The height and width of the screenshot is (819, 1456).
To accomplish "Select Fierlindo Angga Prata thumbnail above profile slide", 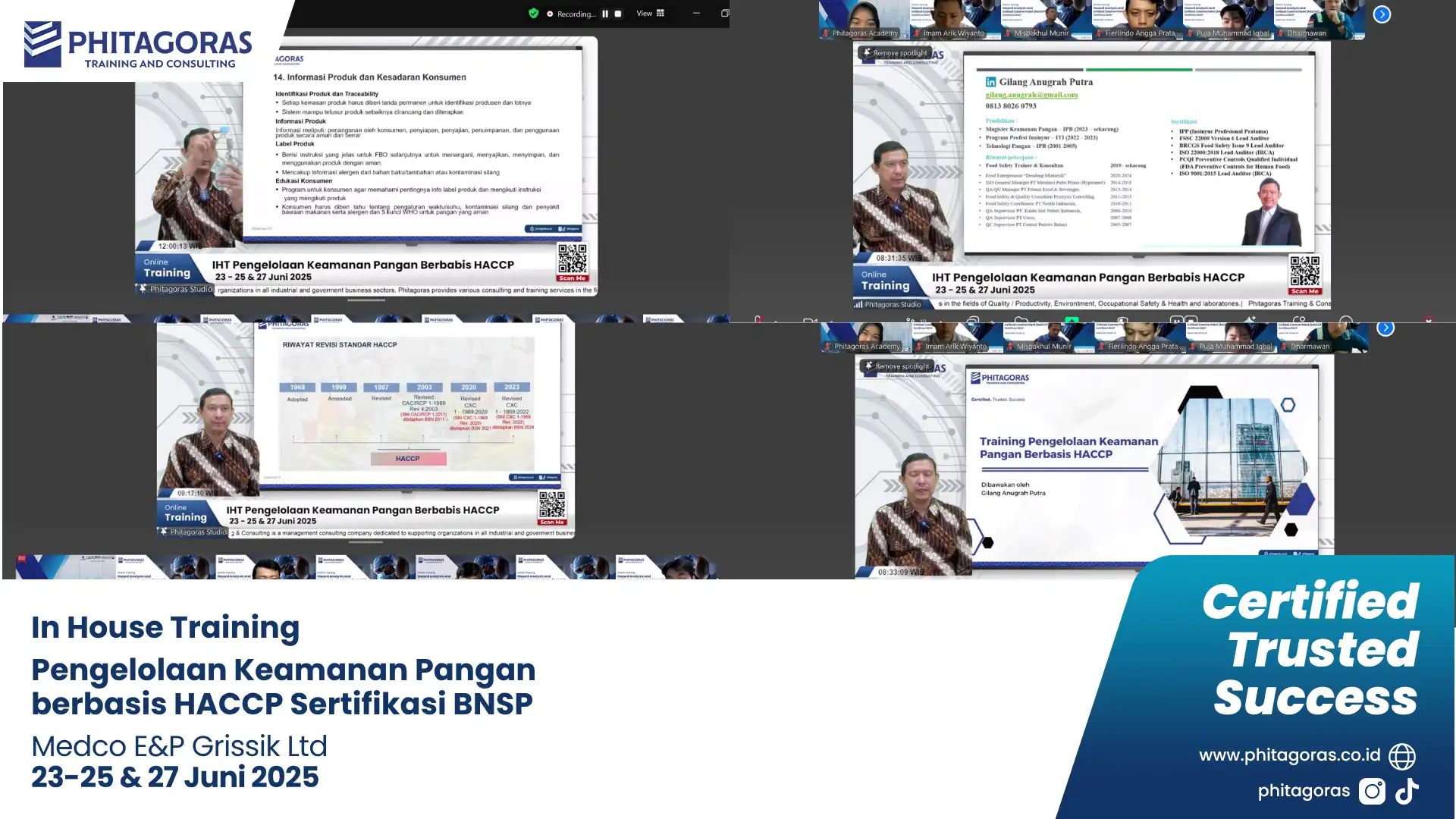I will 1137,20.
